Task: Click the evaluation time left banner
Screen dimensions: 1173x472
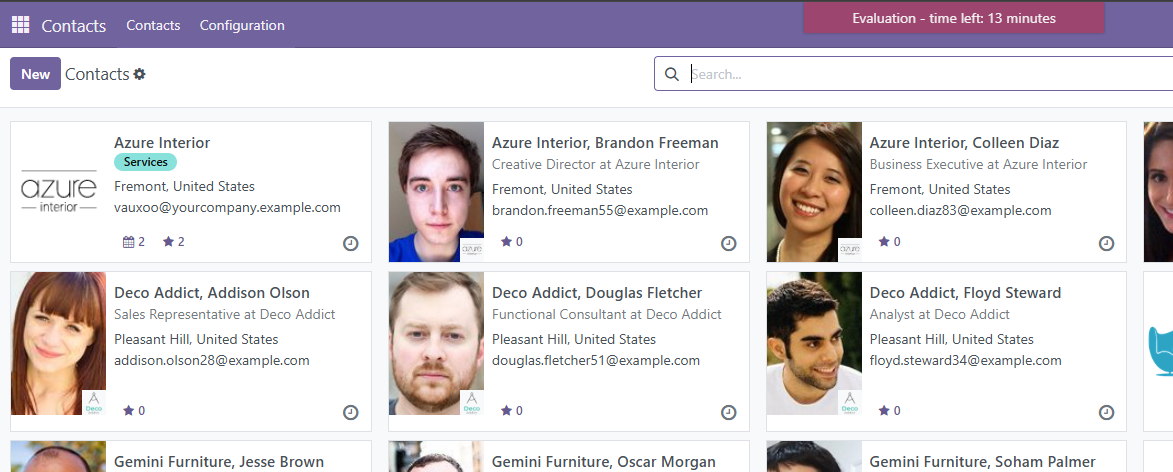Action: coord(954,18)
